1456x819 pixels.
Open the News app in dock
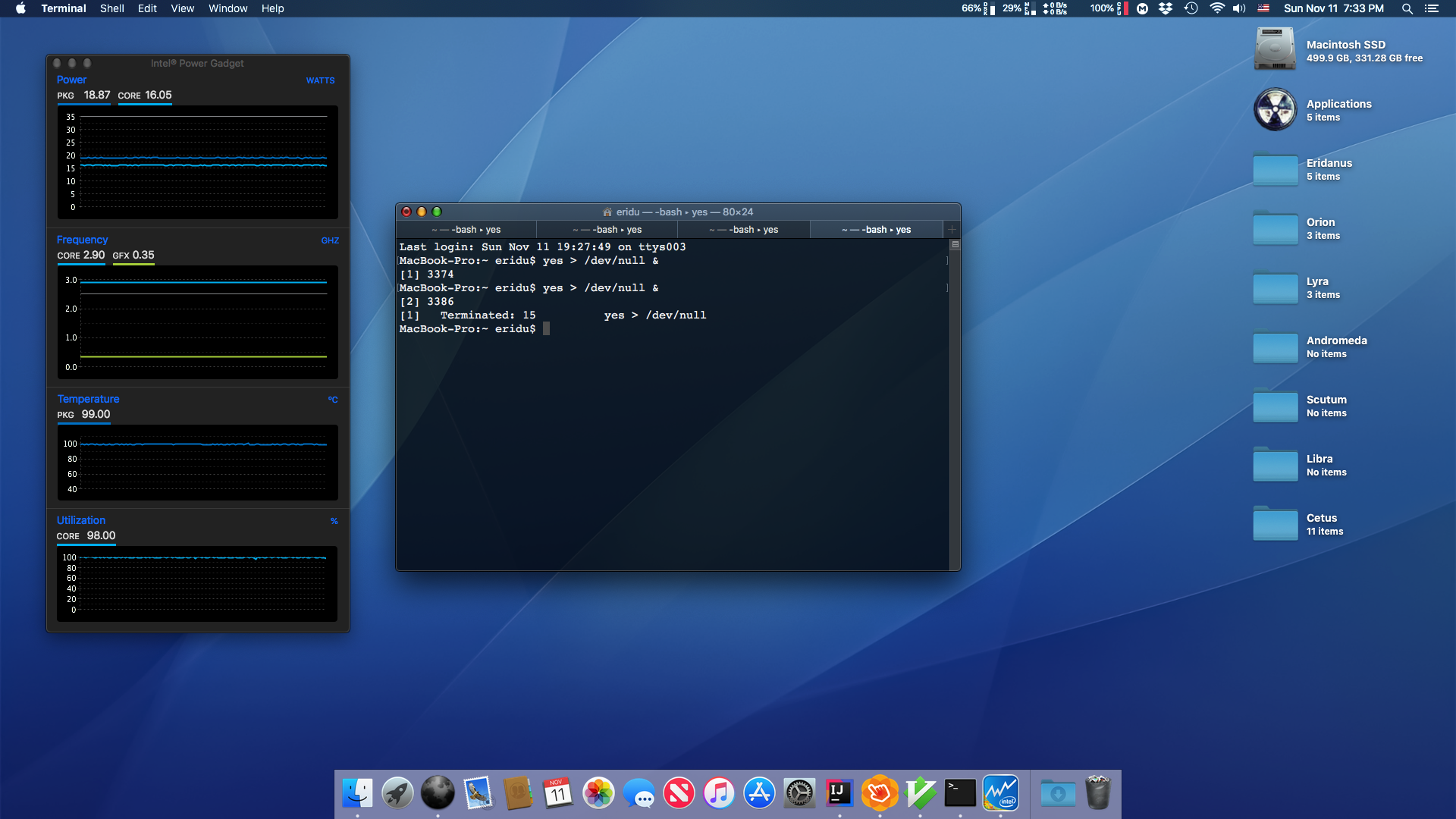(x=679, y=793)
